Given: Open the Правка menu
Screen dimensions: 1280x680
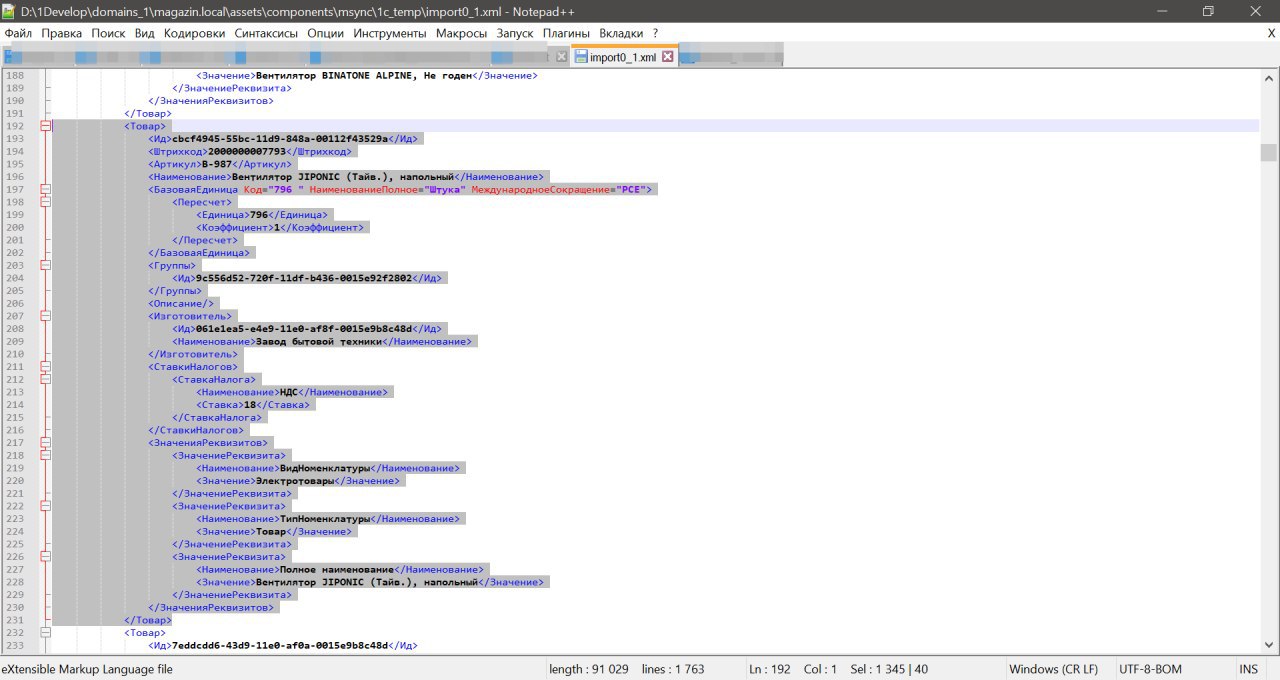Looking at the screenshot, I should coord(62,33).
